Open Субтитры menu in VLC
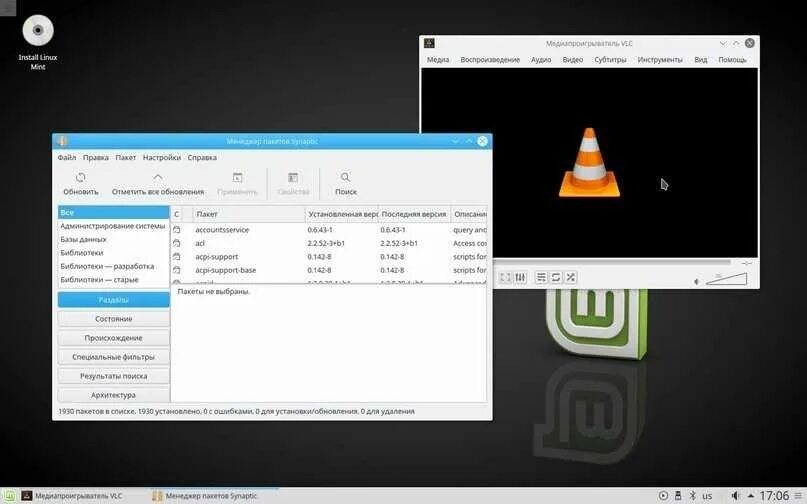This screenshot has height=504, width=807. point(610,60)
